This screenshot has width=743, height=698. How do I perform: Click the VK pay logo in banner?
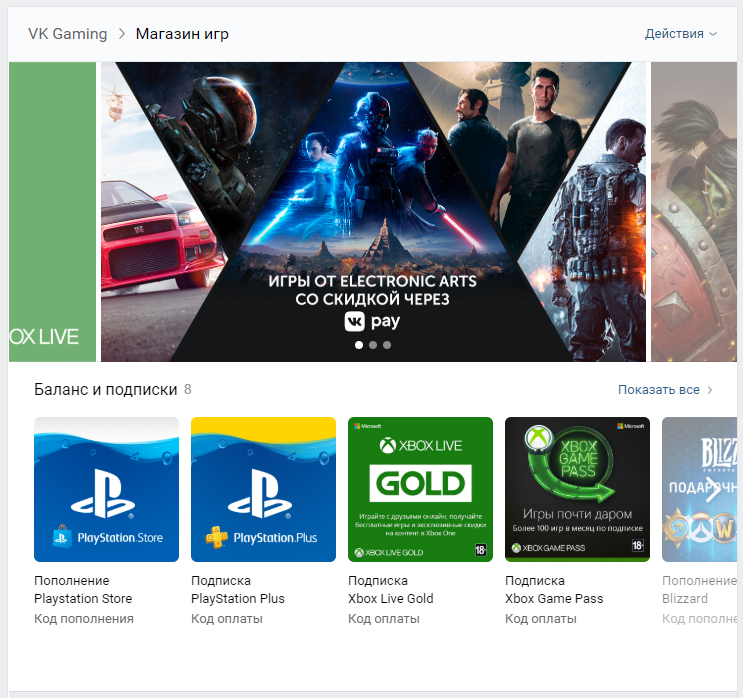pos(372,321)
